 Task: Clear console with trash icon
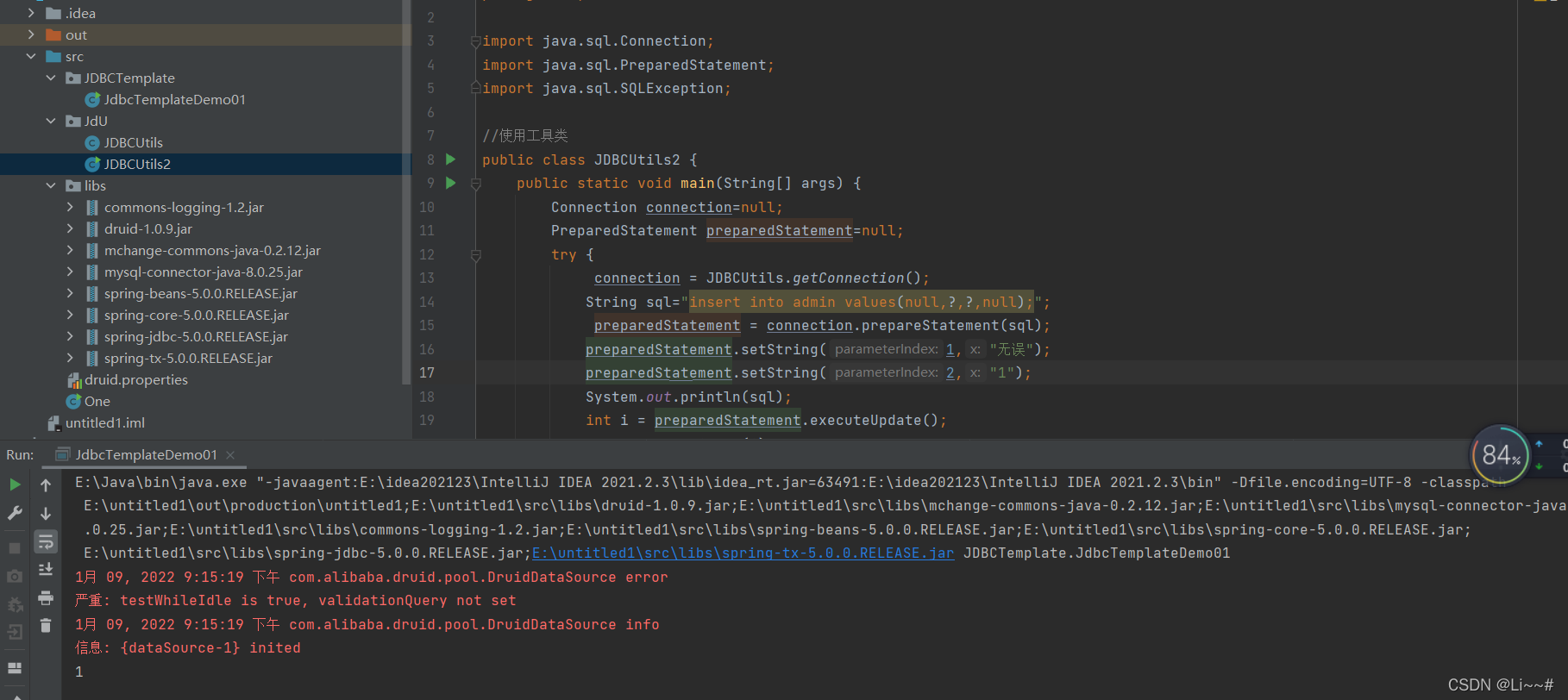46,625
